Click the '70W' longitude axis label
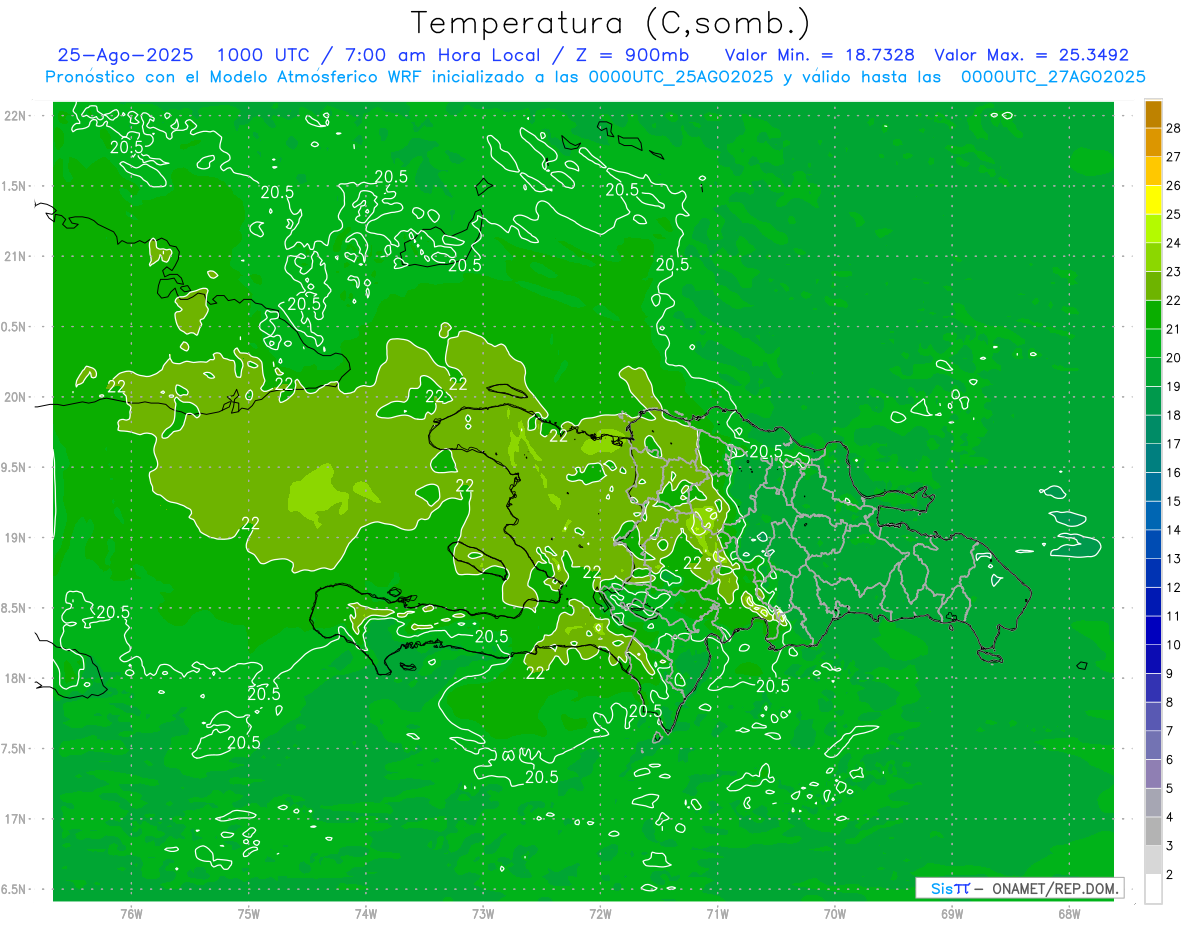This screenshot has width=1200, height=927. 835,914
